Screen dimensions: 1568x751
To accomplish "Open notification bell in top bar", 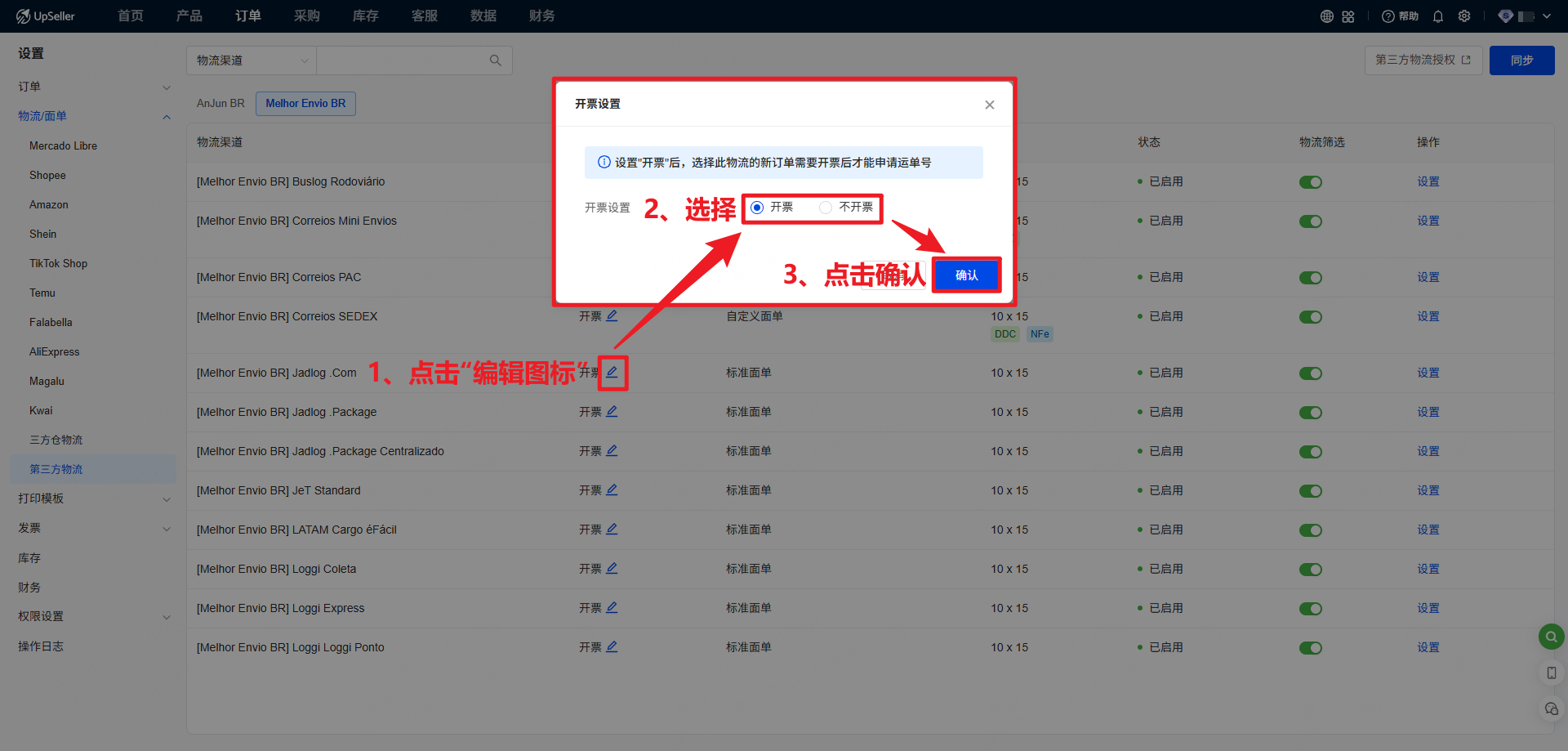I will tap(1438, 16).
